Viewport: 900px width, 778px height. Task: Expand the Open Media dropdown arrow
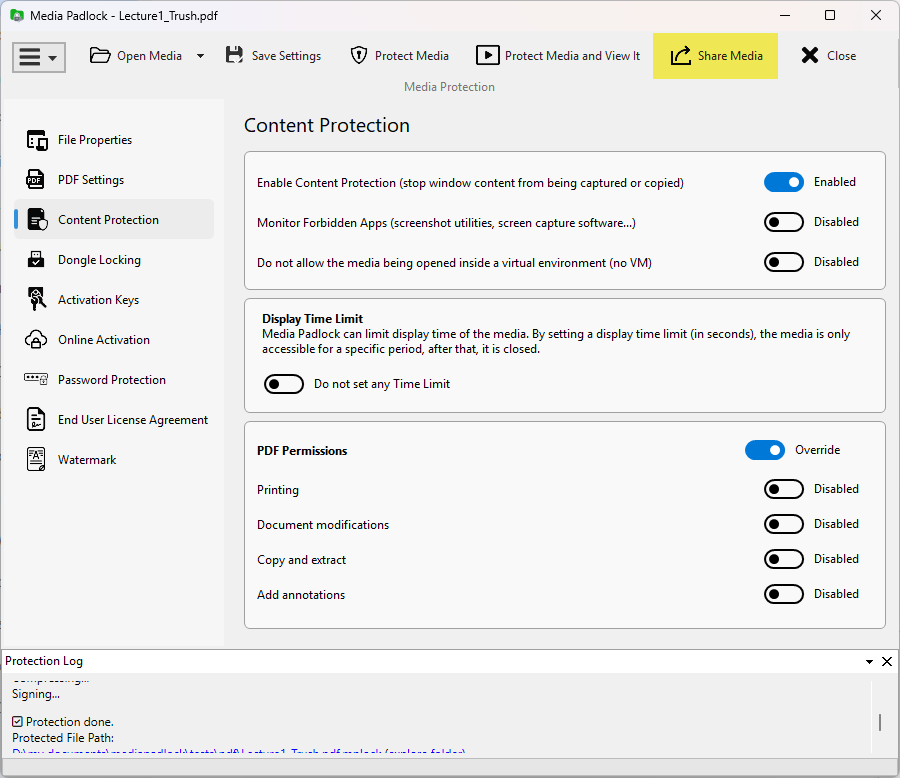pyautogui.click(x=200, y=56)
